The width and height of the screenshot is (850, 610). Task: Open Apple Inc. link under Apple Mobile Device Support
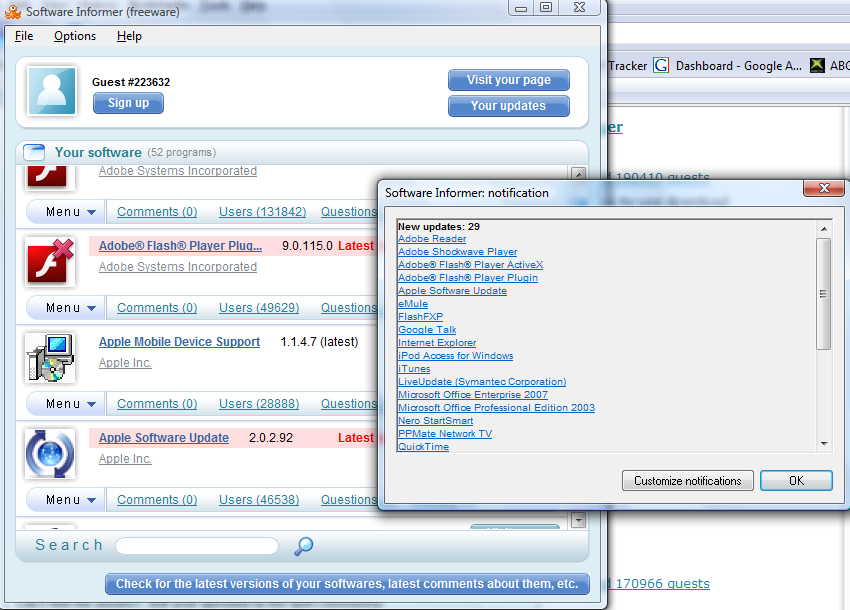(125, 363)
